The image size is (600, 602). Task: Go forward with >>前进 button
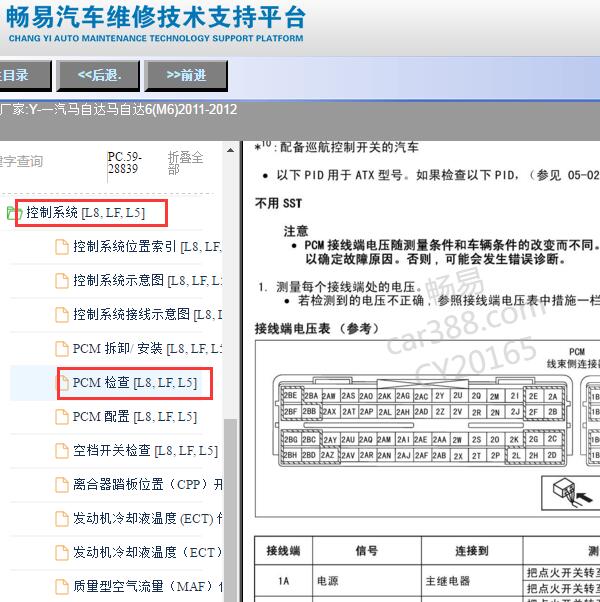click(186, 75)
